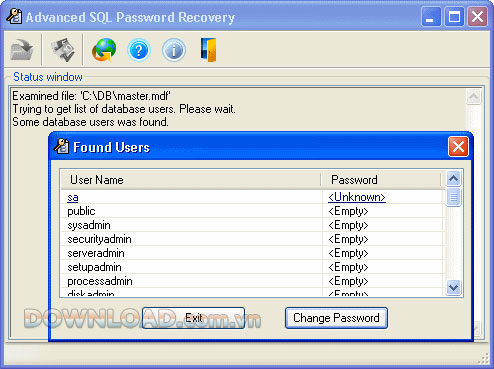
Task: Click the Found Users title bar icon
Action: click(61, 146)
